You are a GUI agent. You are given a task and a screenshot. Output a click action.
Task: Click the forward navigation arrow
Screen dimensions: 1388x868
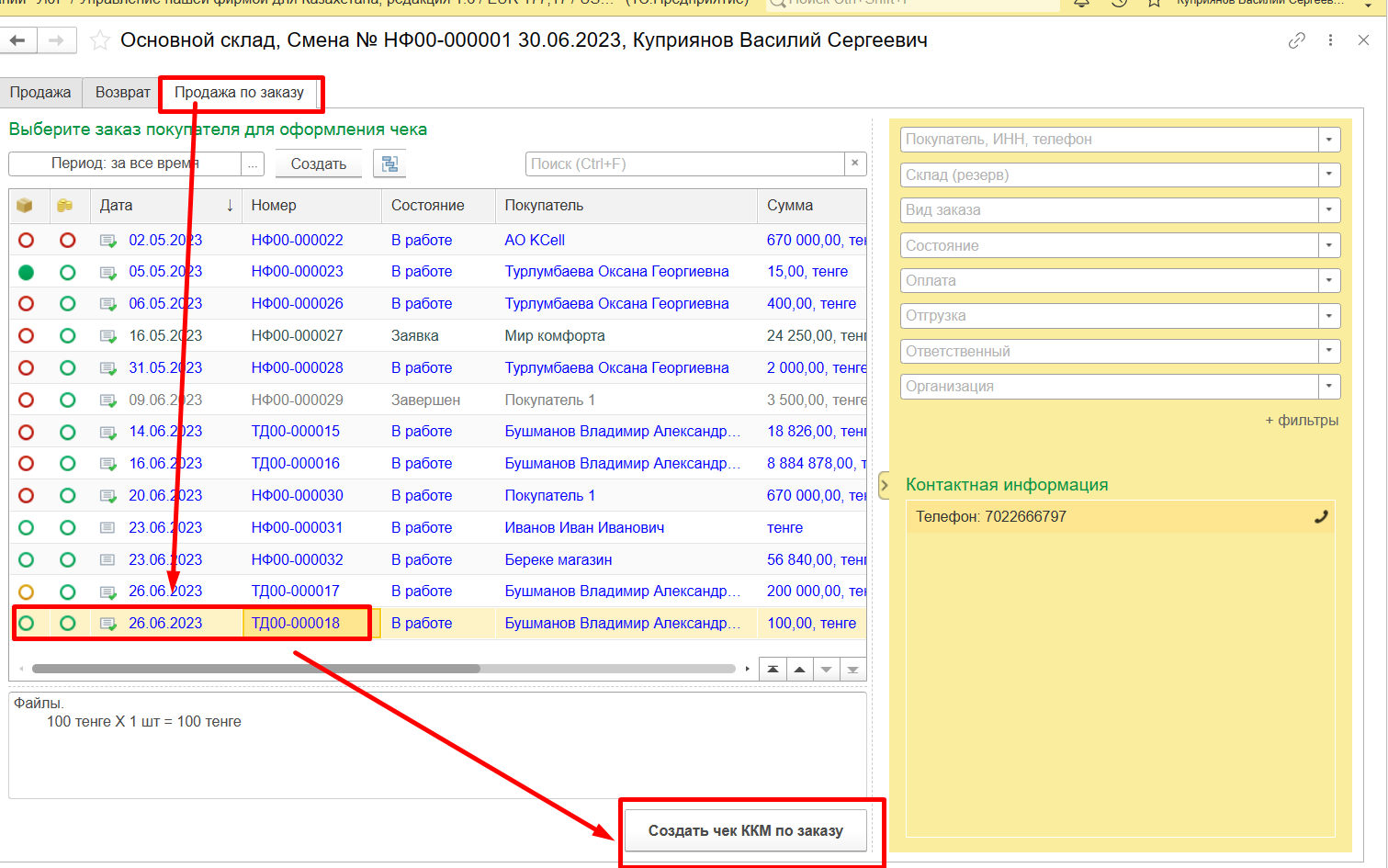pyautogui.click(x=56, y=40)
